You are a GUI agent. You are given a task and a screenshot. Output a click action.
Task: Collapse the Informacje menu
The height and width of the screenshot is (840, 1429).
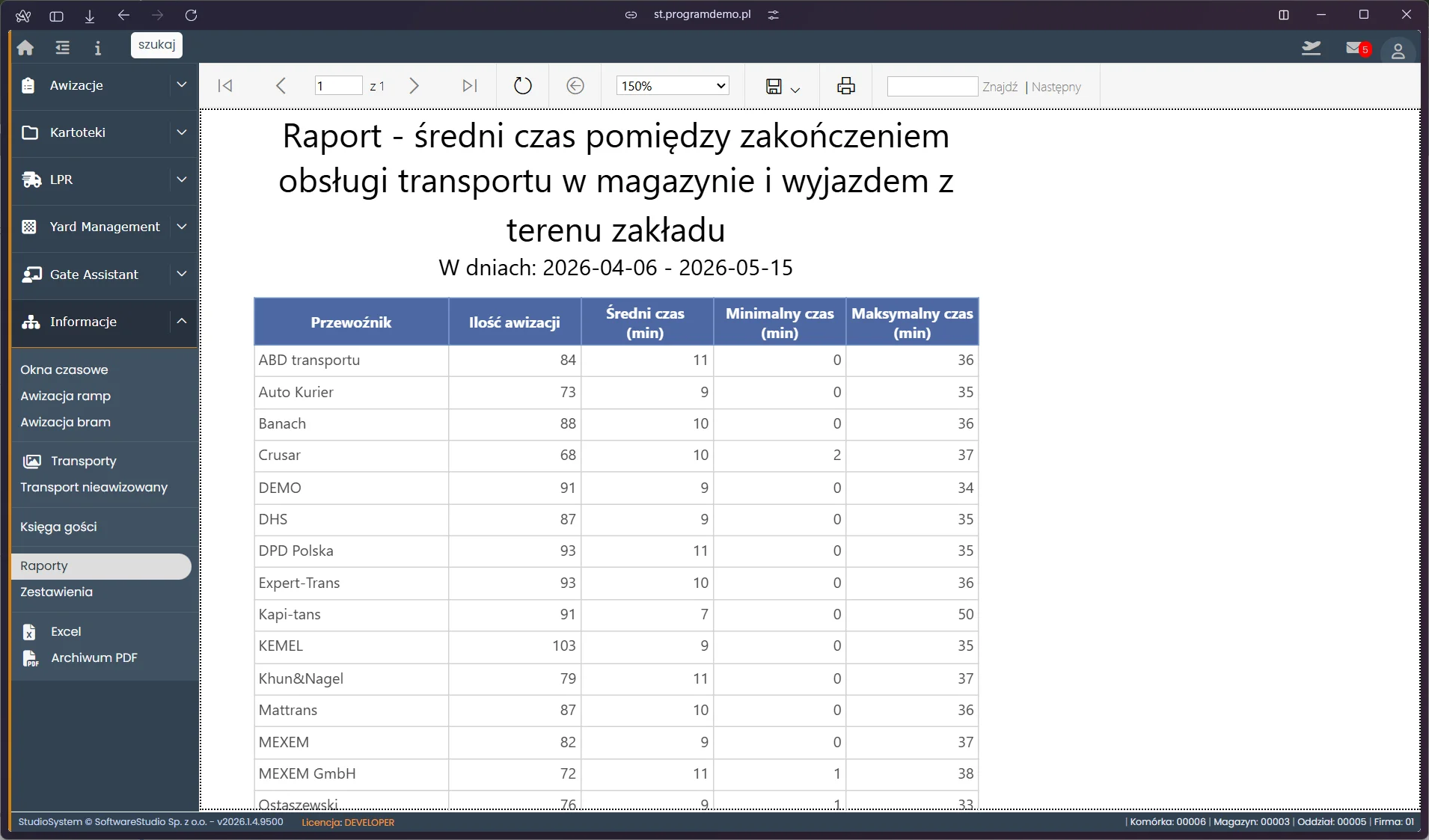point(182,322)
